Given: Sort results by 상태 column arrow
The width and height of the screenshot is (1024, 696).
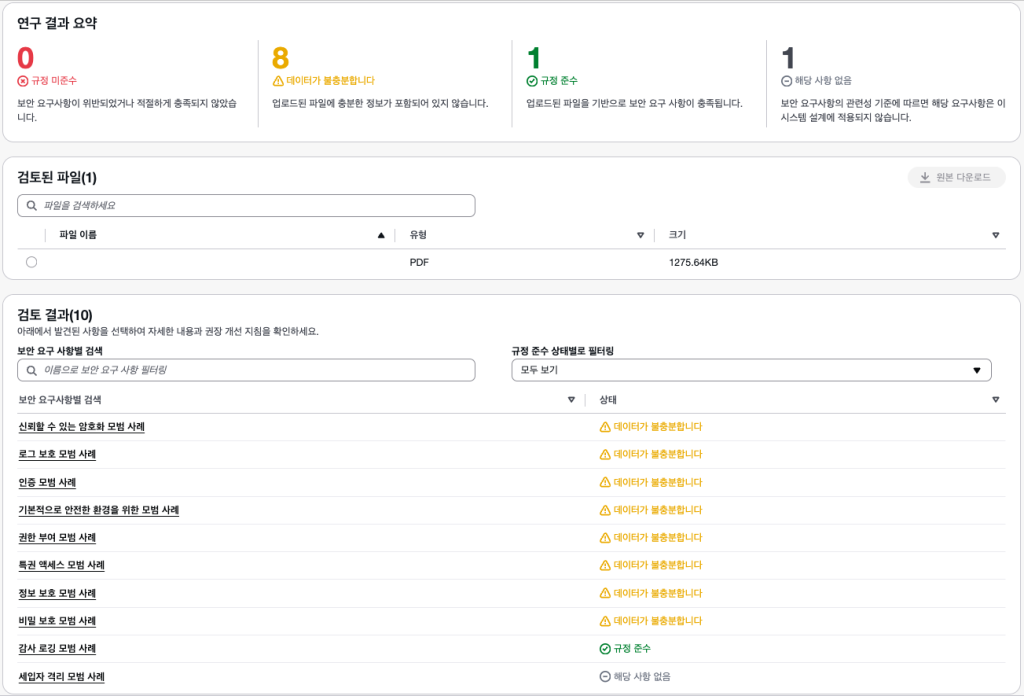Looking at the screenshot, I should click(x=995, y=399).
